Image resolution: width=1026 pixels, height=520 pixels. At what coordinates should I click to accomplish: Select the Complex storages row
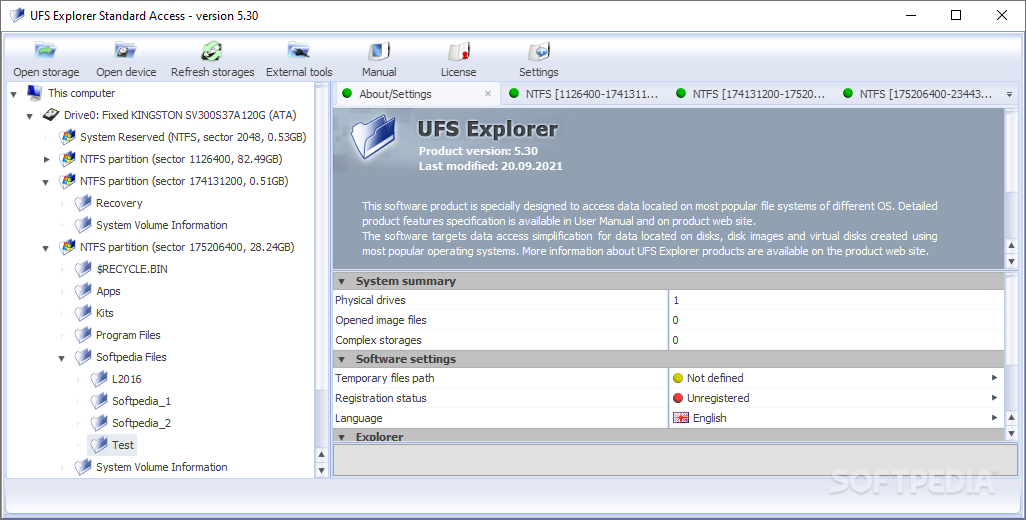(668, 340)
